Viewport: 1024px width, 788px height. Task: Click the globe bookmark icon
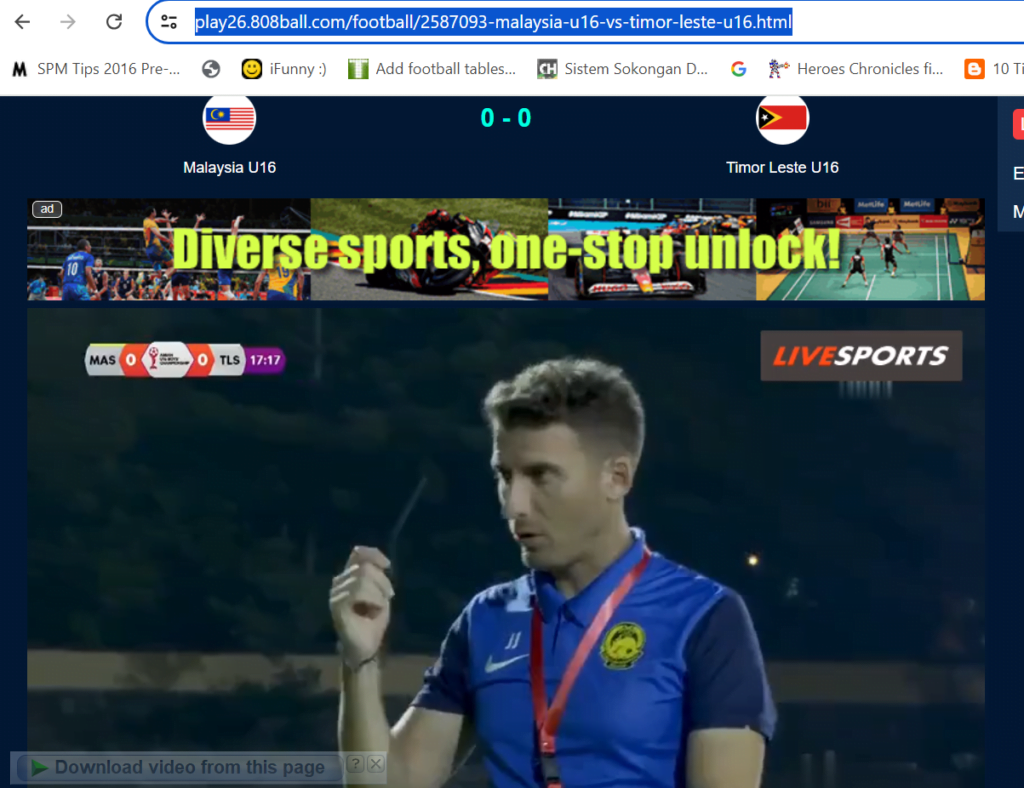(209, 69)
